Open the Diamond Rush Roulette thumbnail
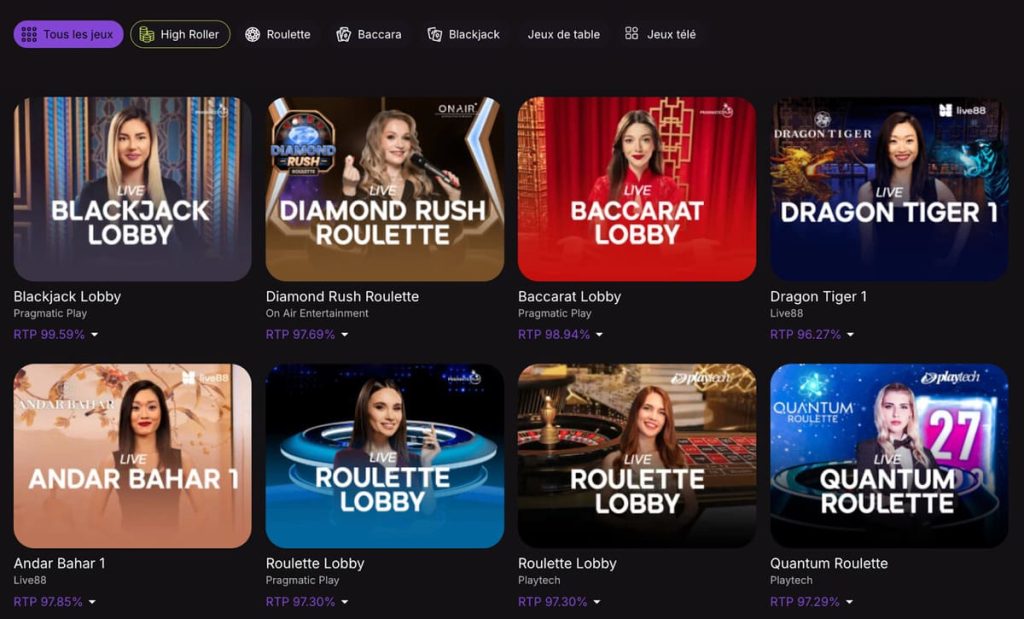Image resolution: width=1024 pixels, height=619 pixels. 385,189
